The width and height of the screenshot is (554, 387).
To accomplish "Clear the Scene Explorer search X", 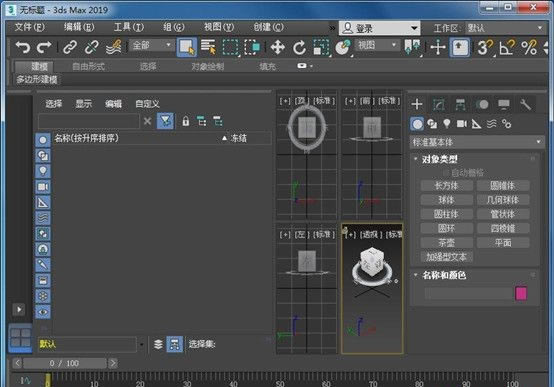I will 147,121.
